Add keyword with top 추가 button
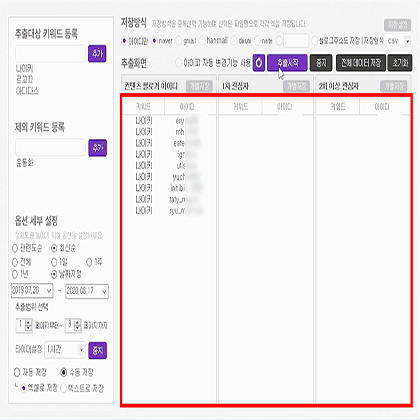Image resolution: width=420 pixels, height=420 pixels. coord(97,53)
